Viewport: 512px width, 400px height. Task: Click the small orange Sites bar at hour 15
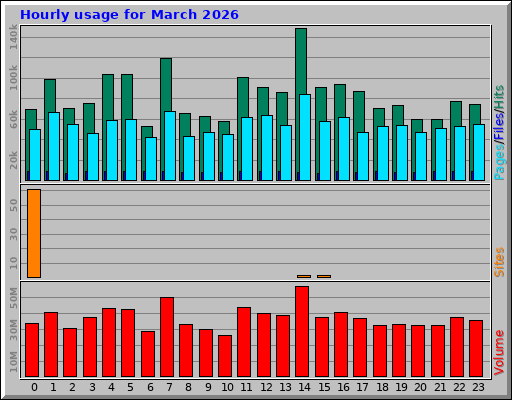pos(324,276)
